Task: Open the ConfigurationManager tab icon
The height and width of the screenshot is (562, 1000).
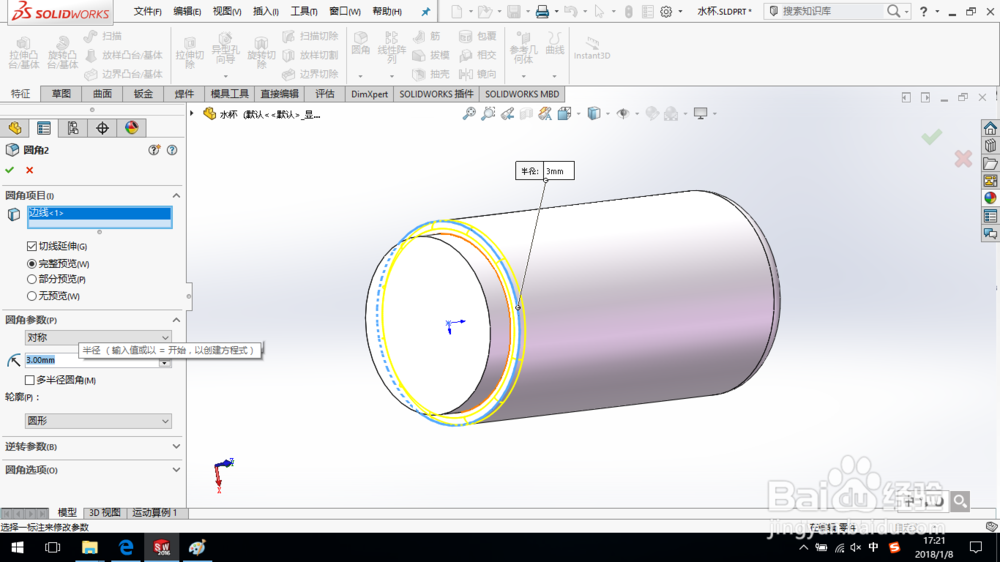Action: (73, 128)
